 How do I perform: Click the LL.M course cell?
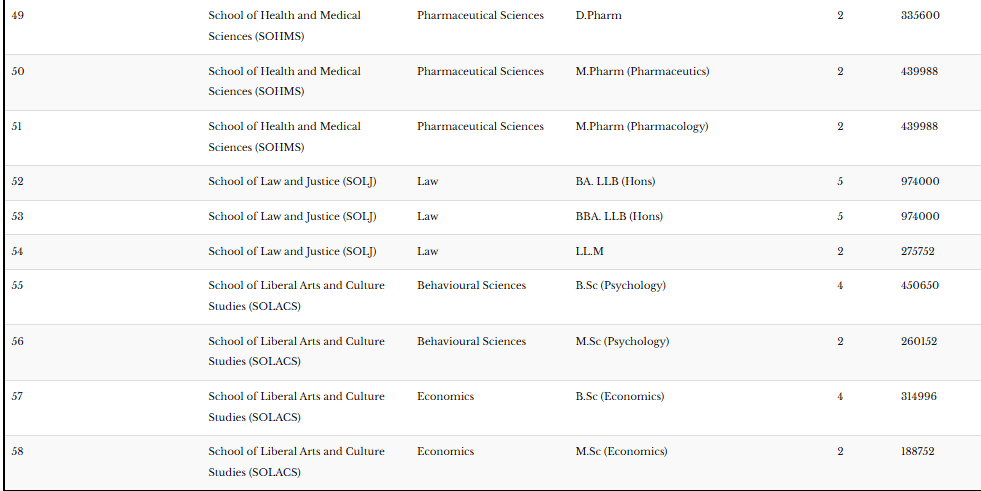pos(589,251)
